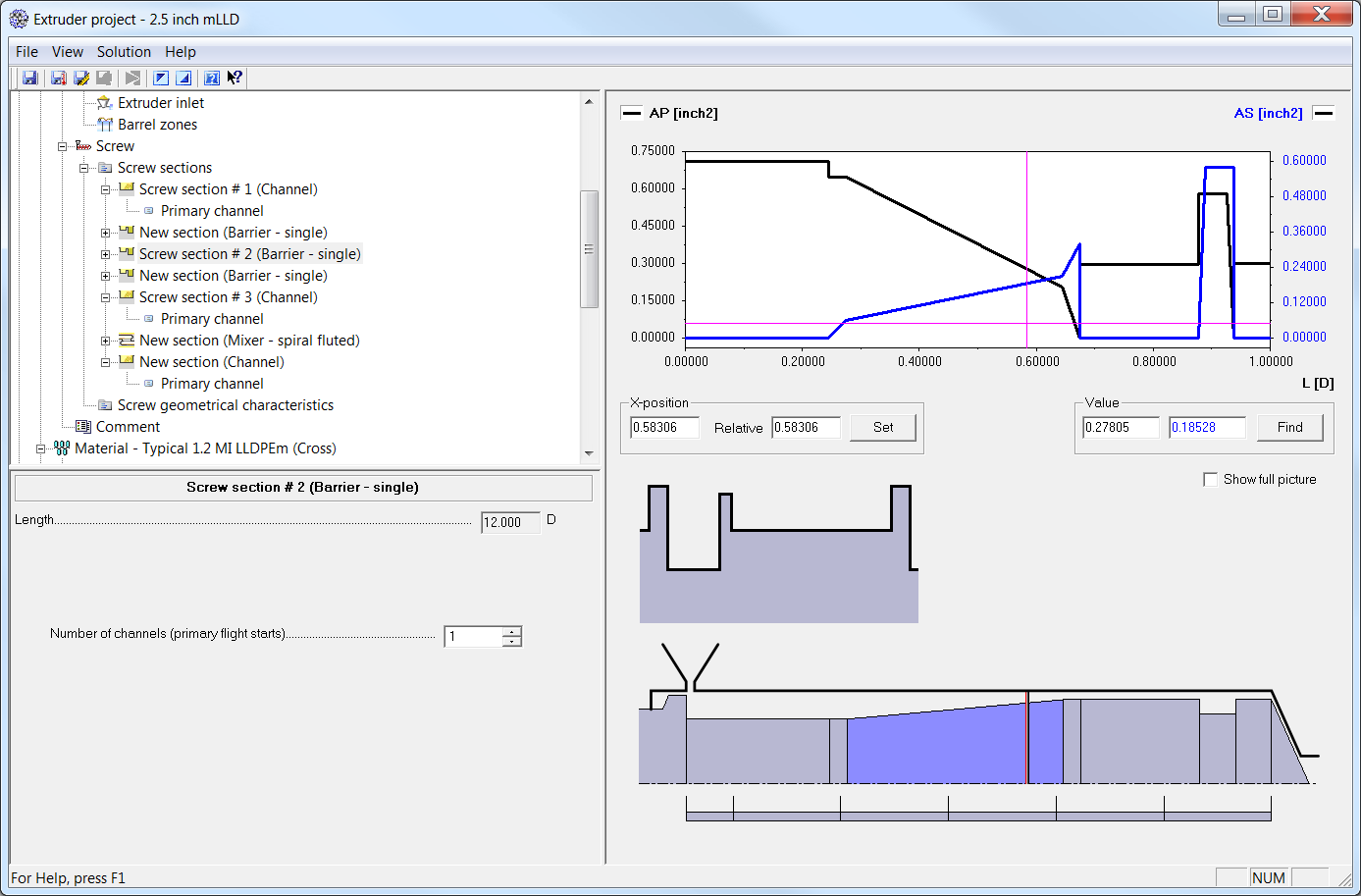This screenshot has height=896, width=1361.
Task: Open the File menu
Action: (x=26, y=52)
